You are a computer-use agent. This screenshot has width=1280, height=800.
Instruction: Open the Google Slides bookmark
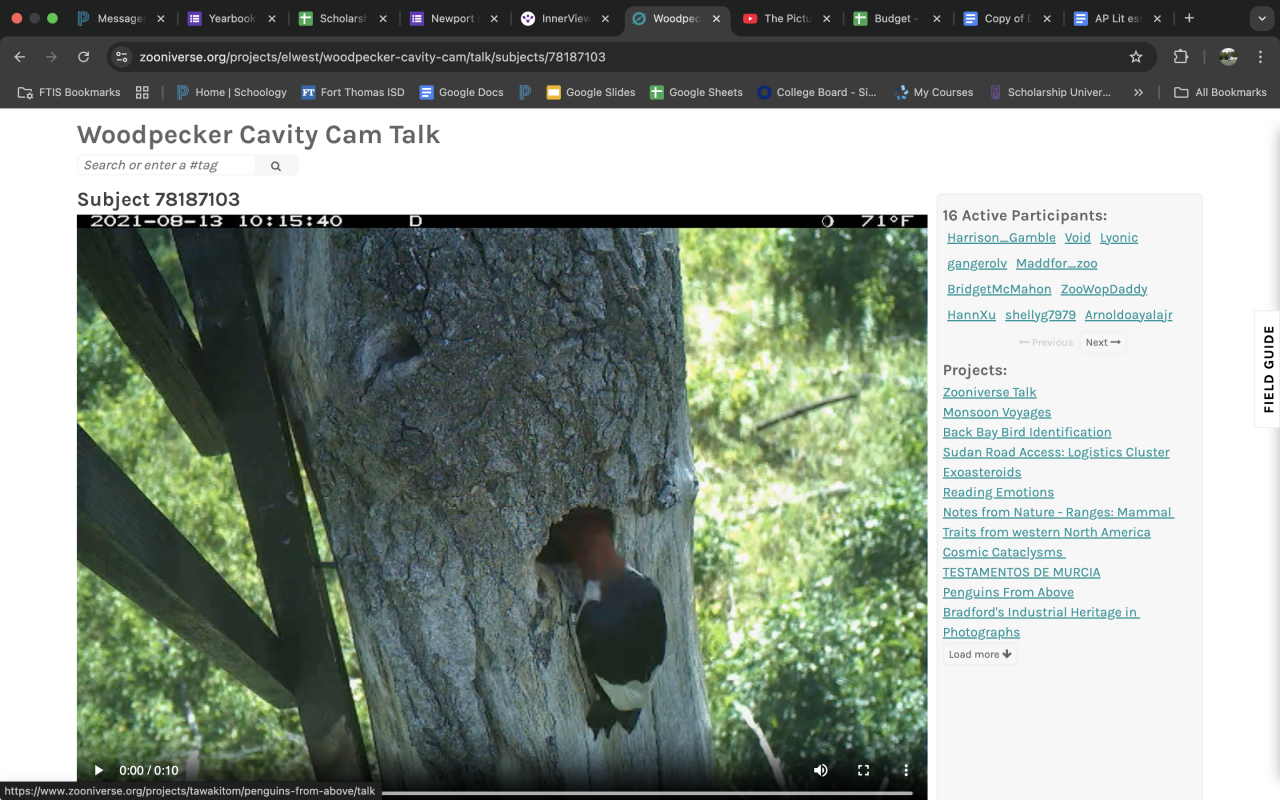click(x=590, y=92)
